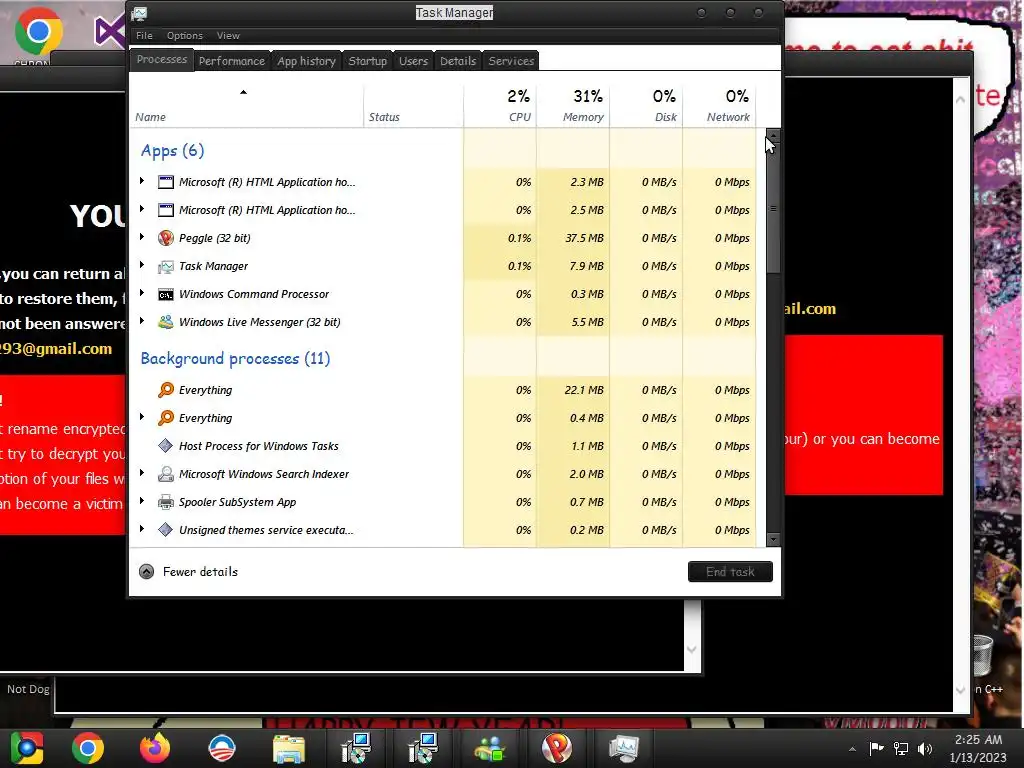Sort by the Status column header
Image resolution: width=1024 pixels, height=768 pixels.
coord(413,106)
